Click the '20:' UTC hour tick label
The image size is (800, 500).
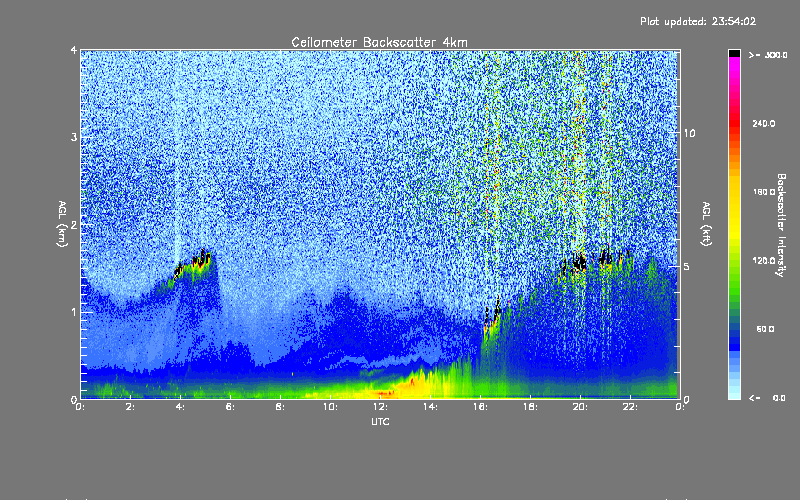(580, 407)
